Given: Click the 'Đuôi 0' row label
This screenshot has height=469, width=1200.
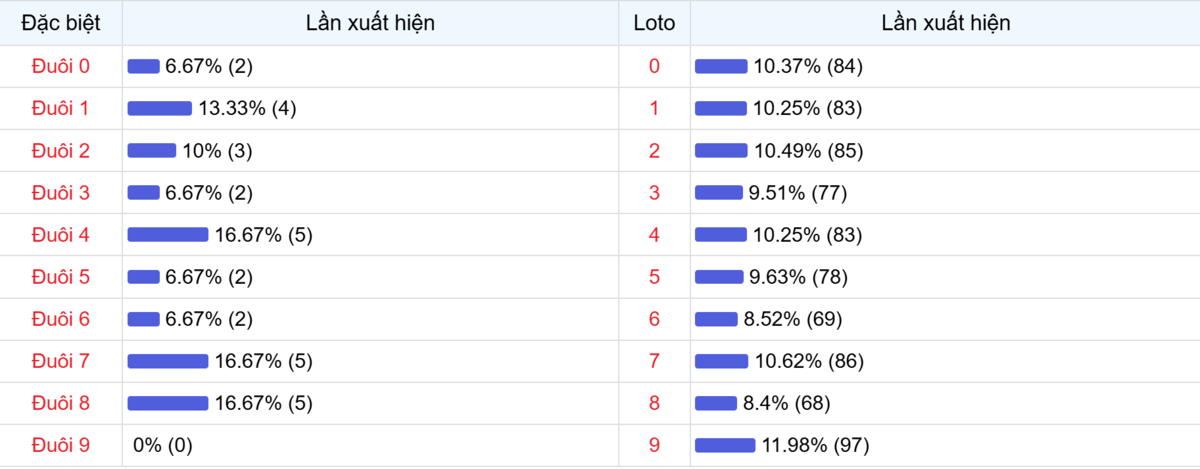Looking at the screenshot, I should coord(61,66).
